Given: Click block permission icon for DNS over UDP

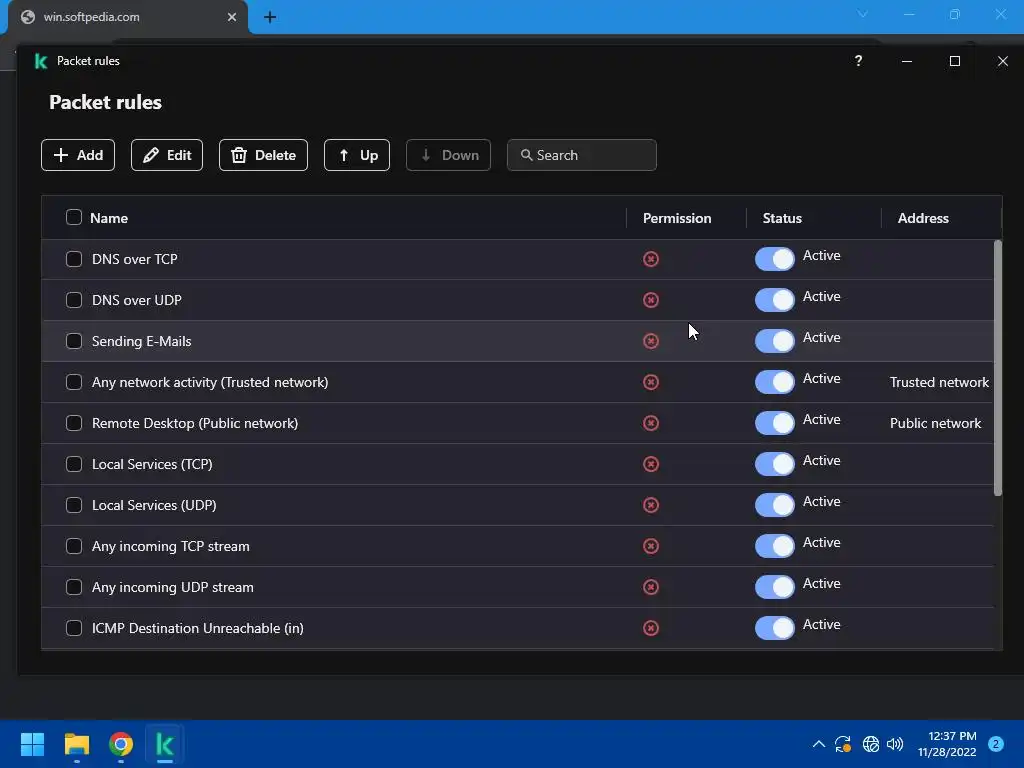Looking at the screenshot, I should 650,300.
